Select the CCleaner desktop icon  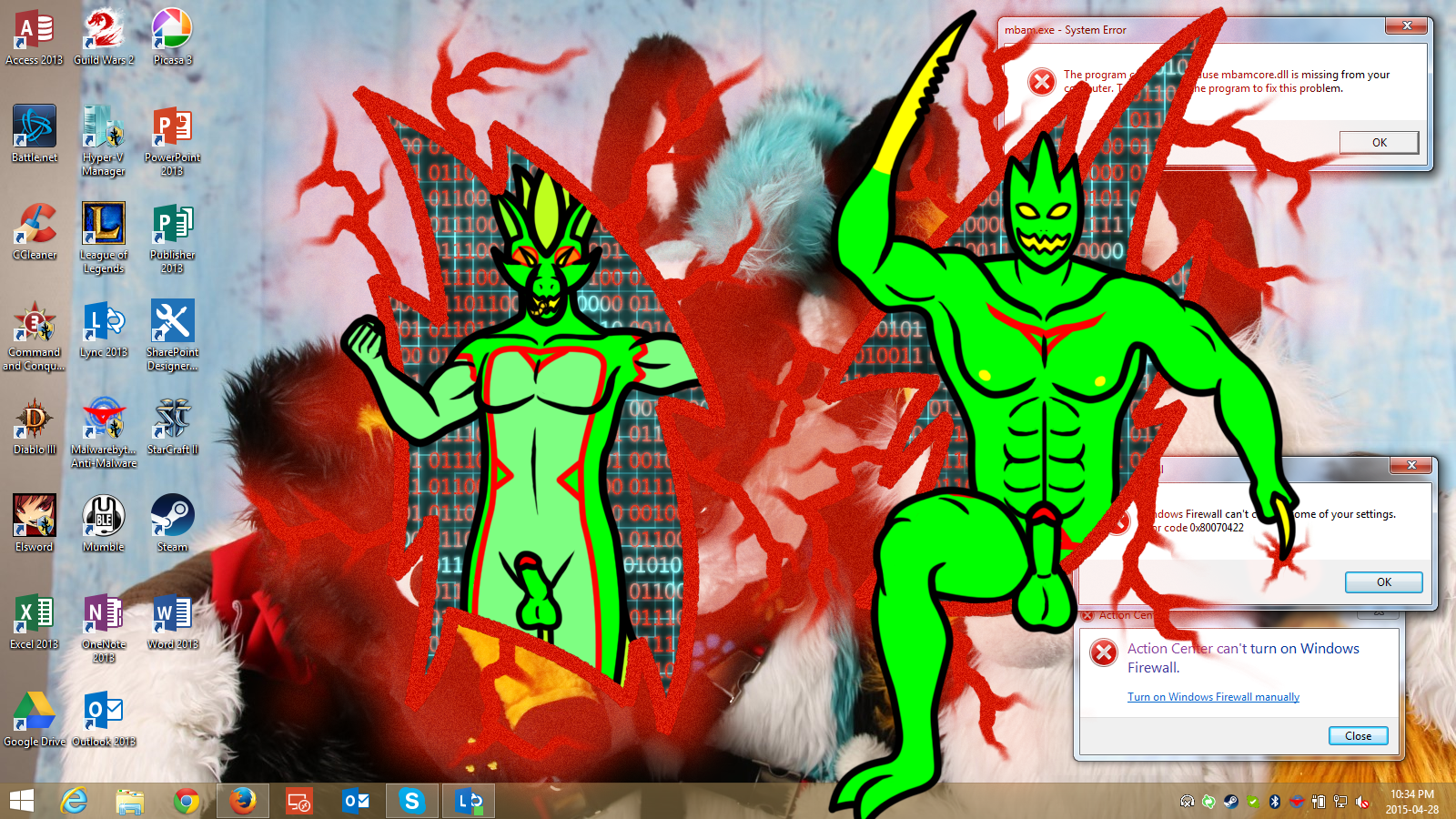click(x=35, y=231)
